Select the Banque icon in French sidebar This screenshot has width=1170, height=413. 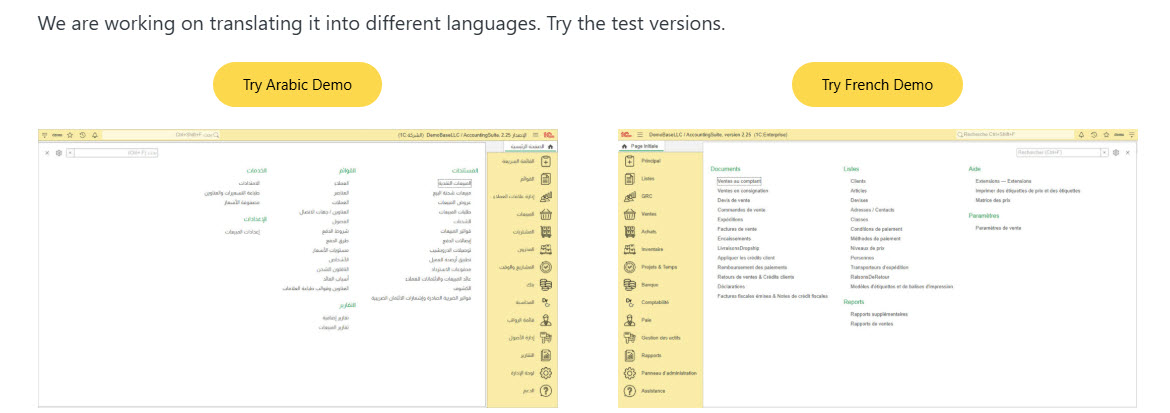pos(629,285)
